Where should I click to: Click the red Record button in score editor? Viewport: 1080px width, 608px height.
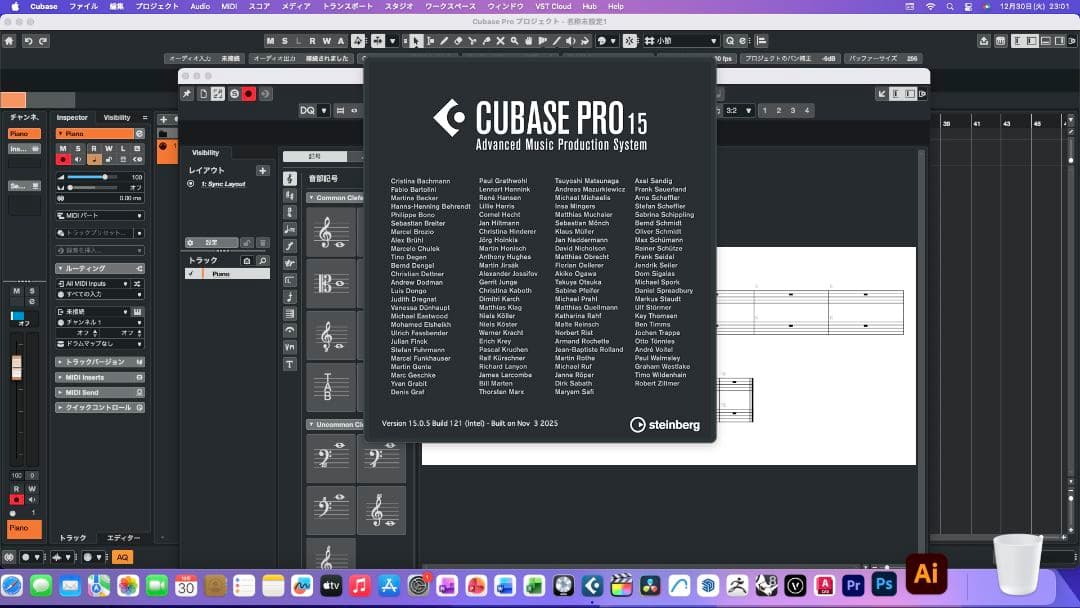coord(249,93)
